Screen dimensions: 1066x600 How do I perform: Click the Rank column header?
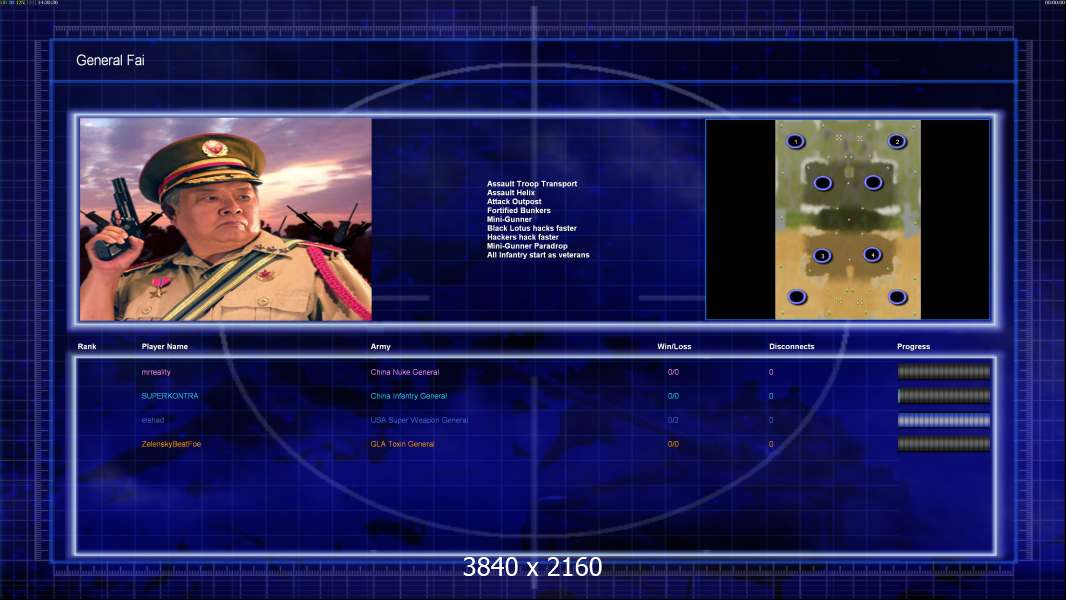click(87, 347)
